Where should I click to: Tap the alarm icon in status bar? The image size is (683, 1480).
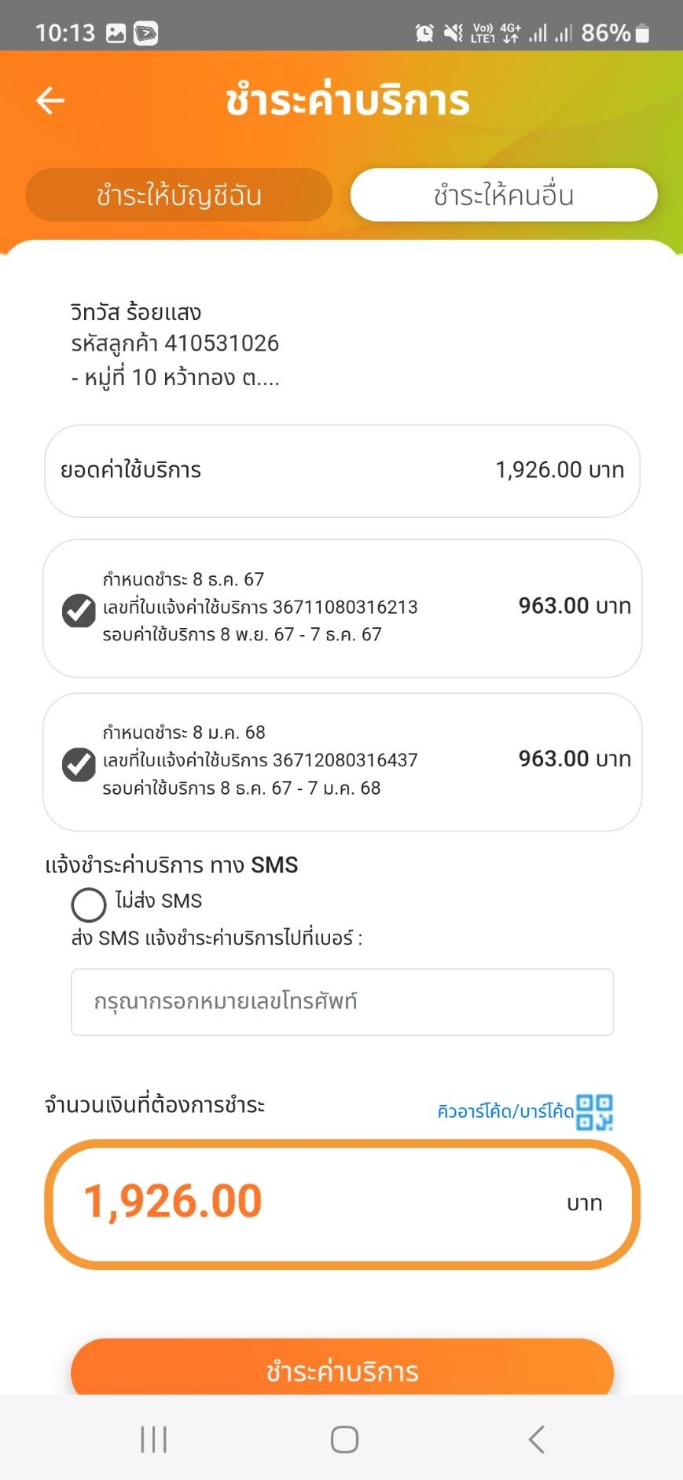point(425,33)
